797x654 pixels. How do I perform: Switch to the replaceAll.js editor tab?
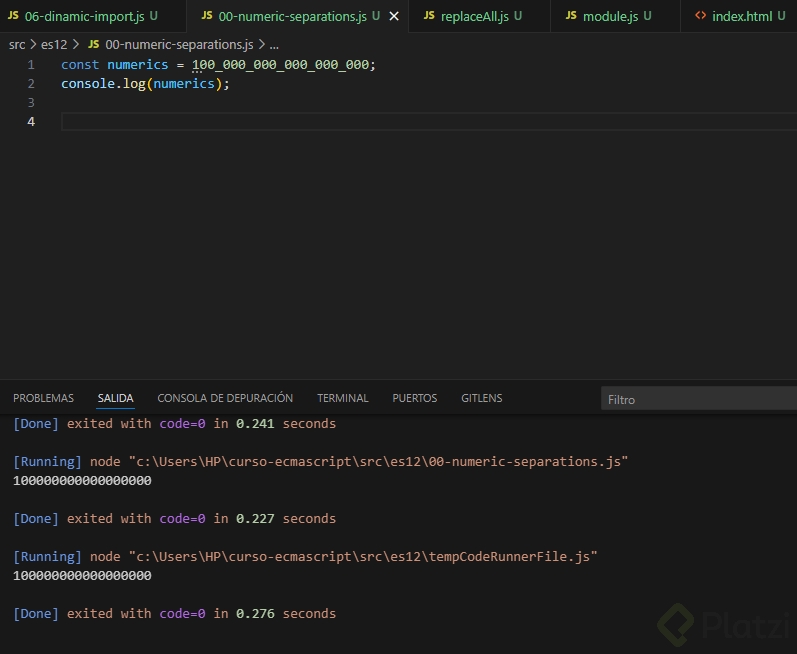pos(474,17)
